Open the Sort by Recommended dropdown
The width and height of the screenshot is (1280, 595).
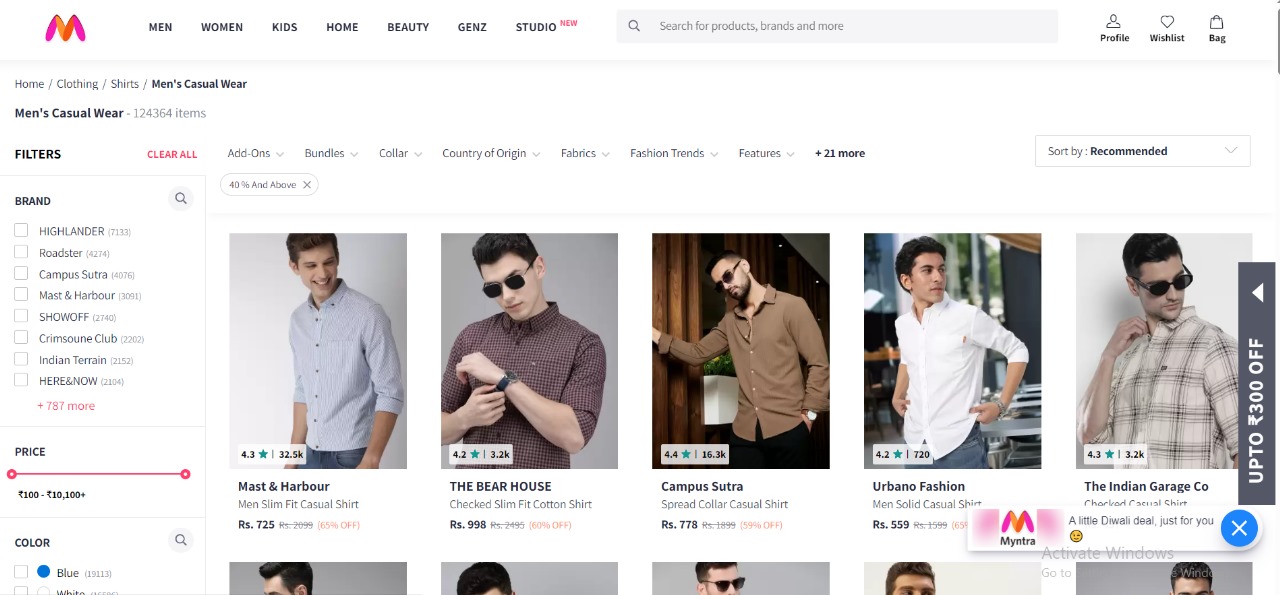[x=1142, y=151]
